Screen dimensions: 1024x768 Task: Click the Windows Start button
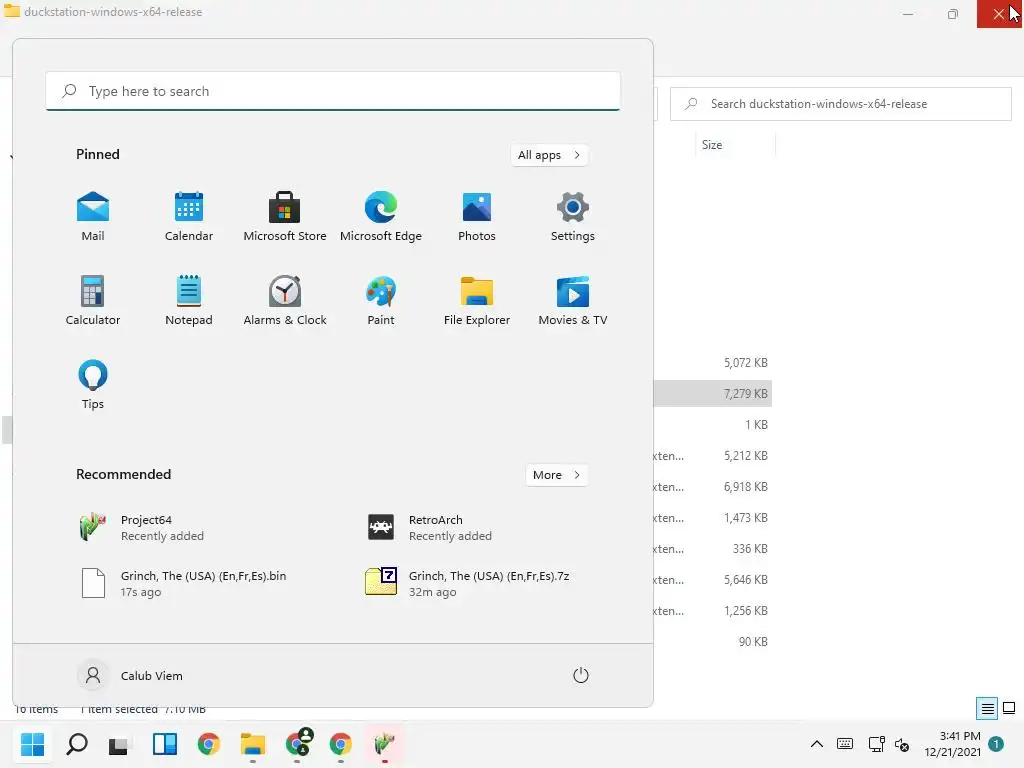[32, 744]
